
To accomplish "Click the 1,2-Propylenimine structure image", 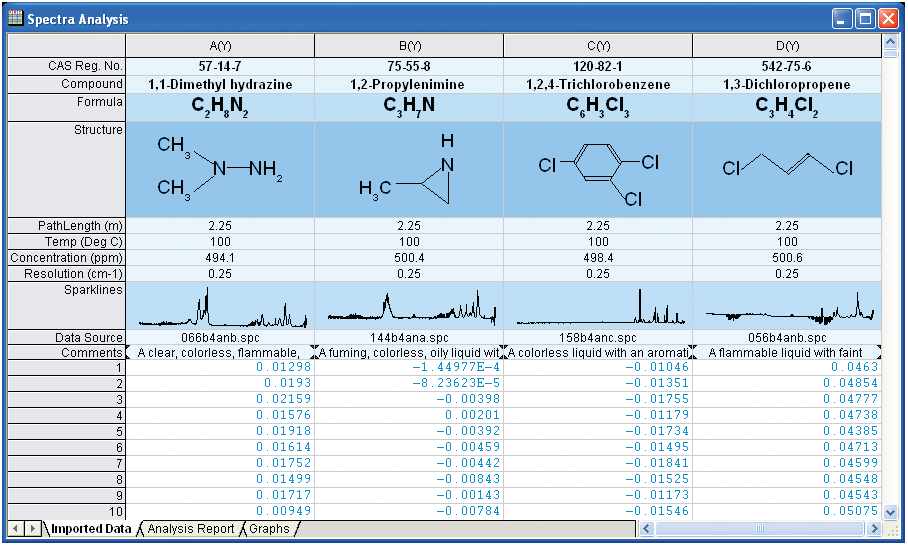I will (409, 169).
